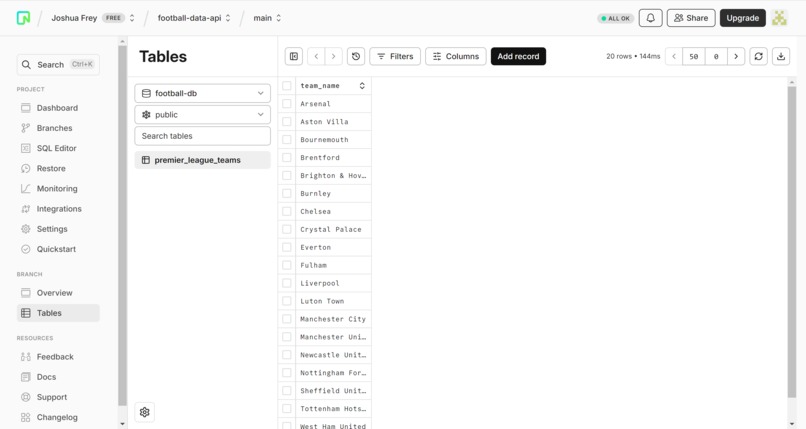Image resolution: width=806 pixels, height=429 pixels.
Task: Open the notifications bell
Action: click(650, 18)
